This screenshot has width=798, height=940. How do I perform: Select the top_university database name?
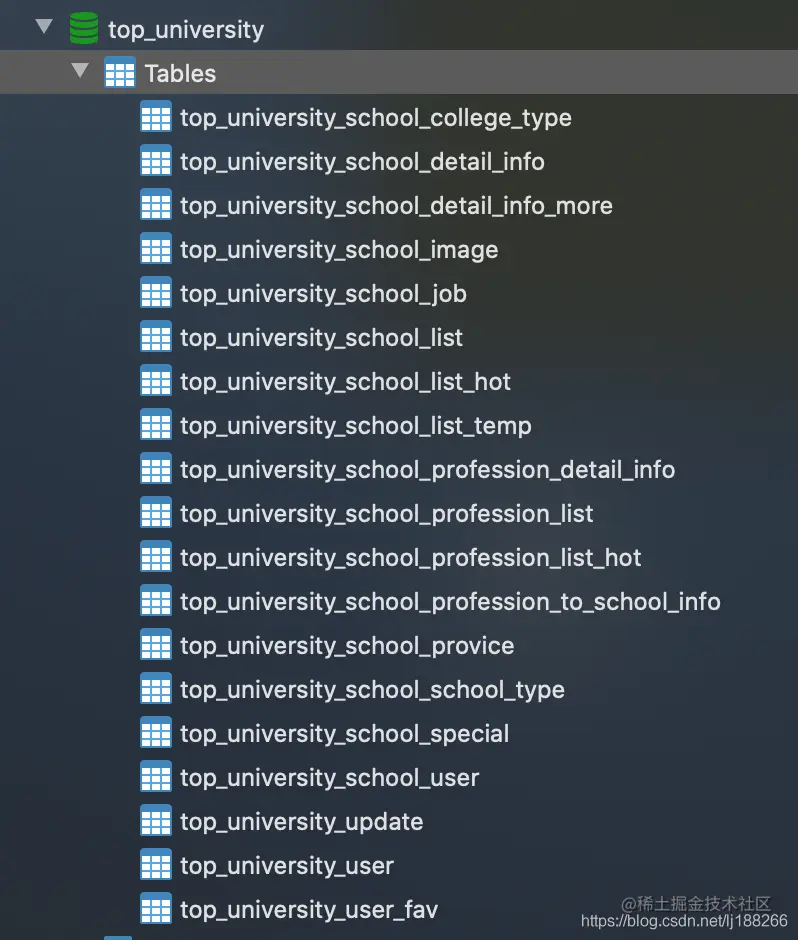click(x=186, y=29)
